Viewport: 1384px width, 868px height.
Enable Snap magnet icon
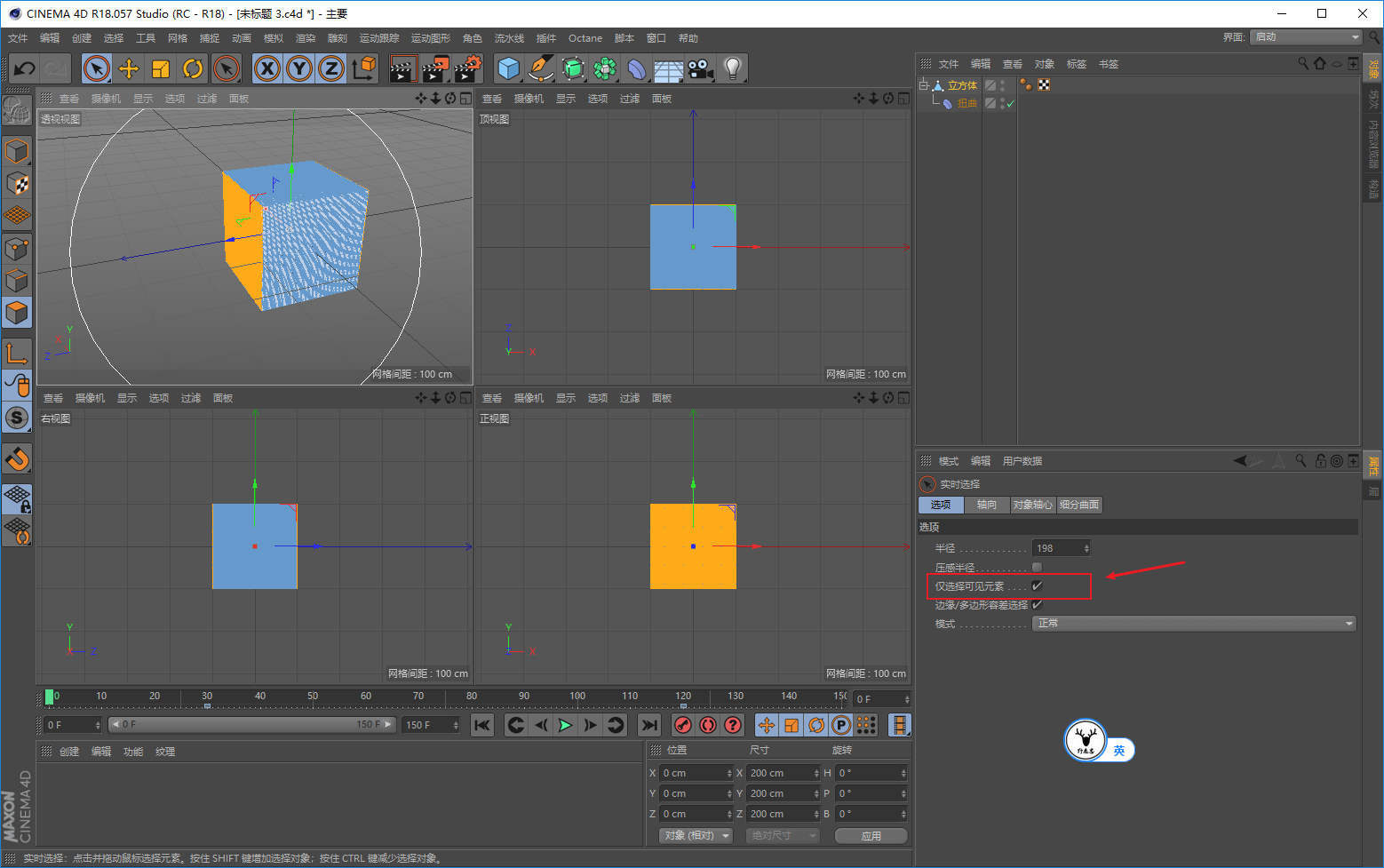(x=17, y=458)
